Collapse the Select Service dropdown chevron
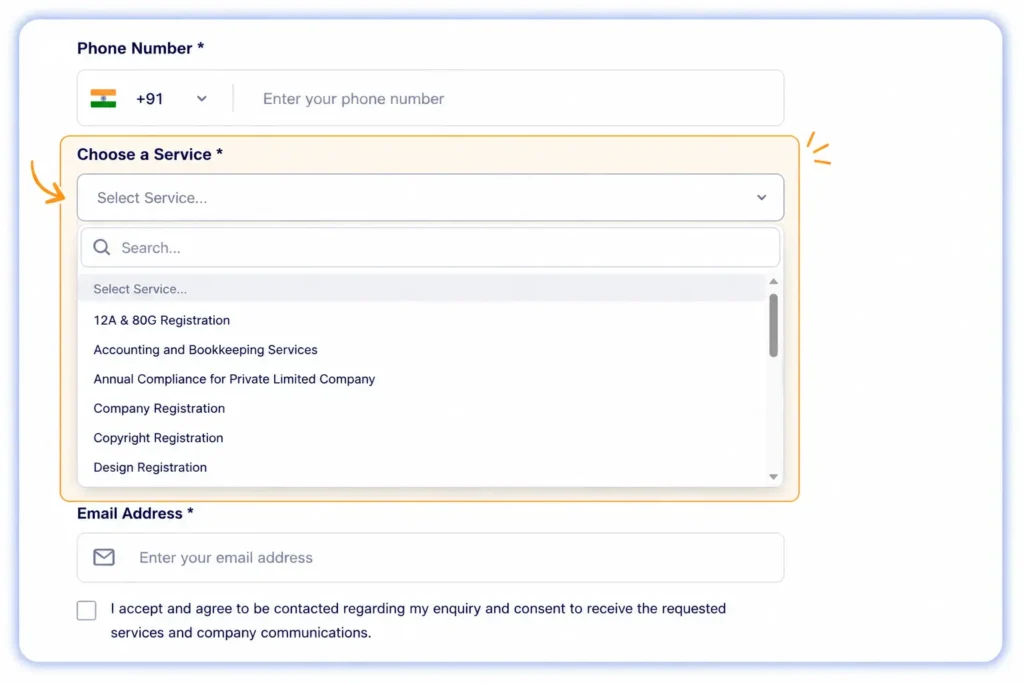 (761, 197)
